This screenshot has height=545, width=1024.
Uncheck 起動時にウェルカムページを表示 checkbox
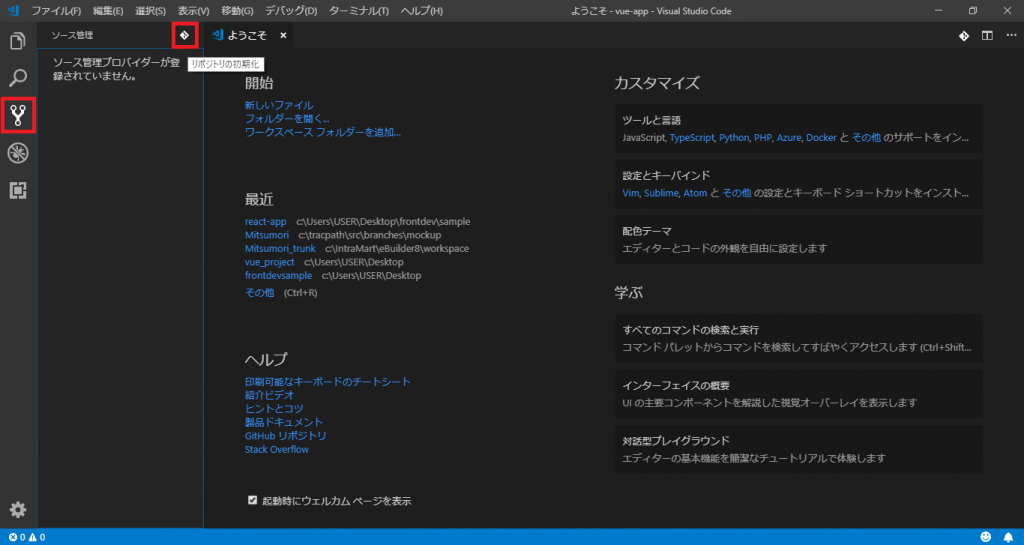(x=253, y=500)
